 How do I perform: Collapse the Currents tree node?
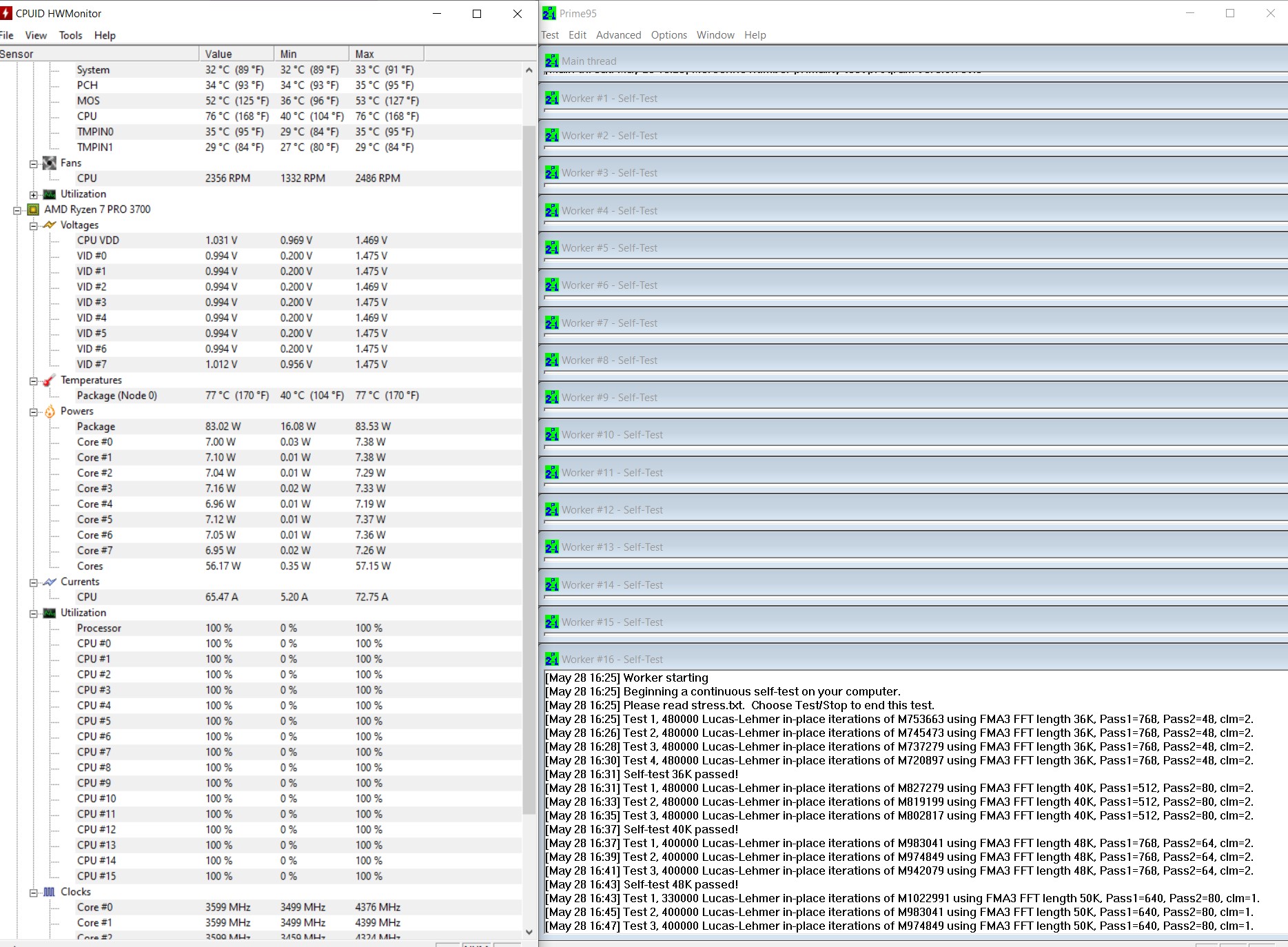tap(33, 583)
